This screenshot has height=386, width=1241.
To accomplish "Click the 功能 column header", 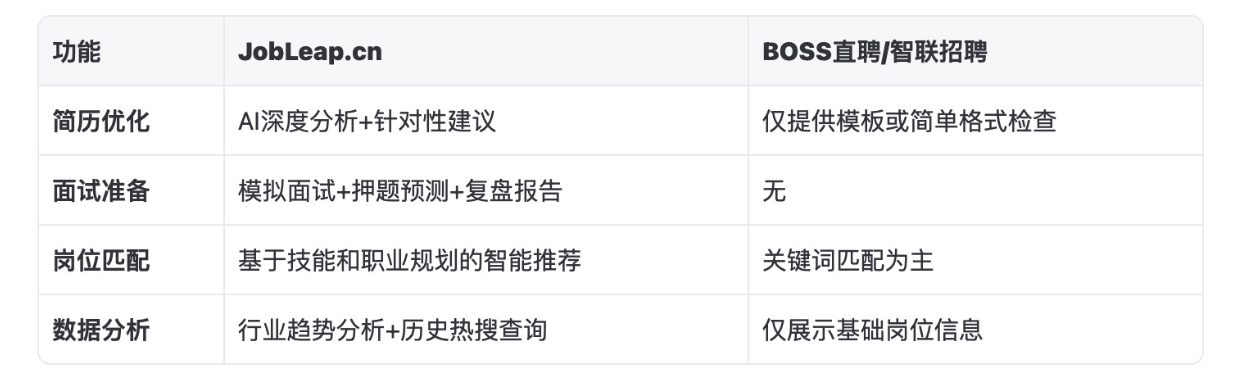I will (x=77, y=52).
